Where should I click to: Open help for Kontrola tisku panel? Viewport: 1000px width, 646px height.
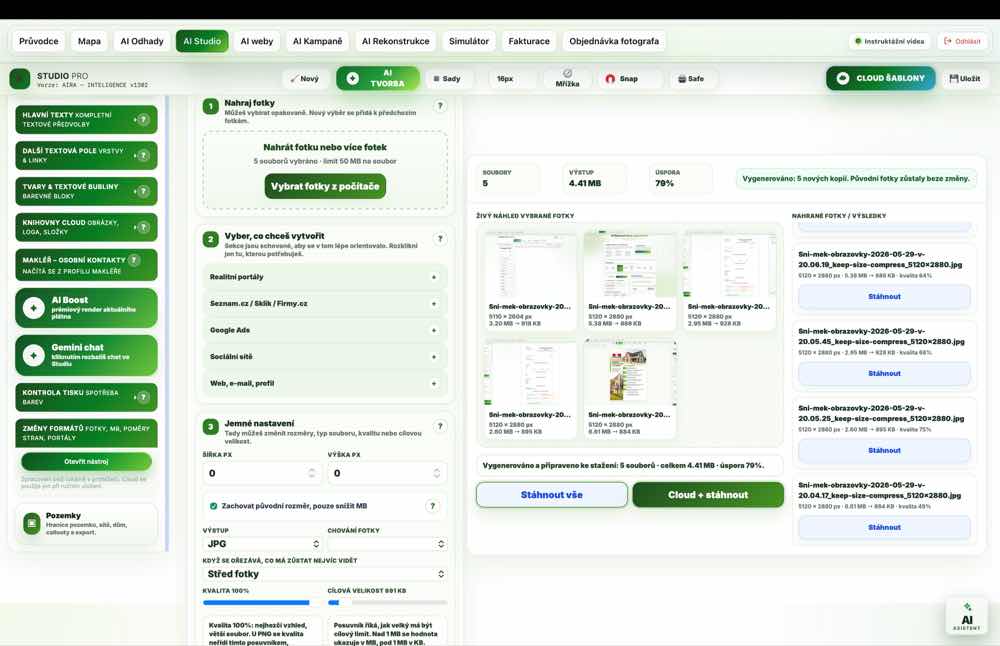[143, 397]
